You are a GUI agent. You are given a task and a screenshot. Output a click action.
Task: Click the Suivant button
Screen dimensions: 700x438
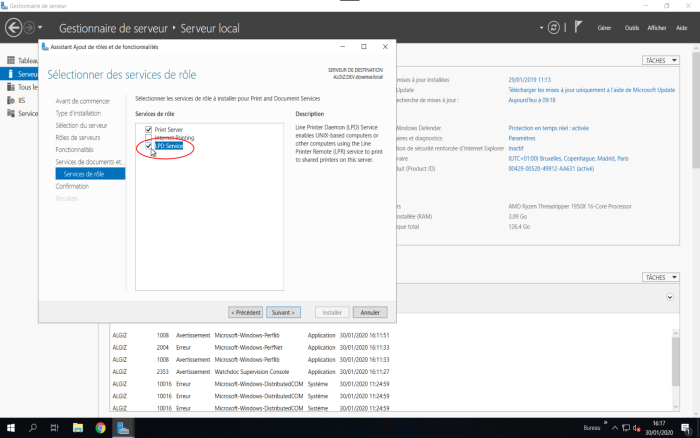coord(286,311)
